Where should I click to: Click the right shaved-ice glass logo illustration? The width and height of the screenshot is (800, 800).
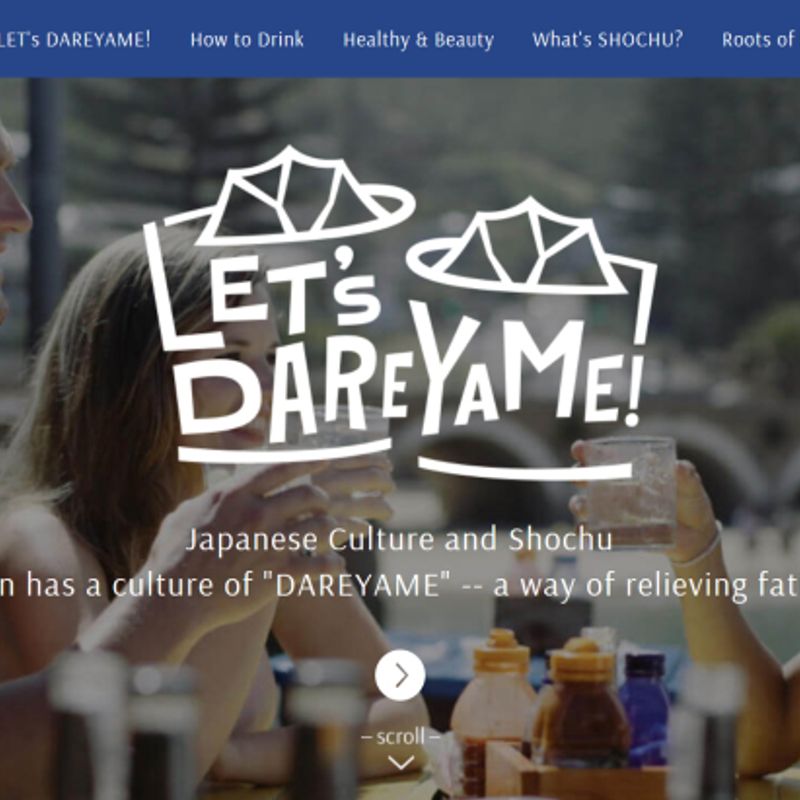[x=531, y=245]
